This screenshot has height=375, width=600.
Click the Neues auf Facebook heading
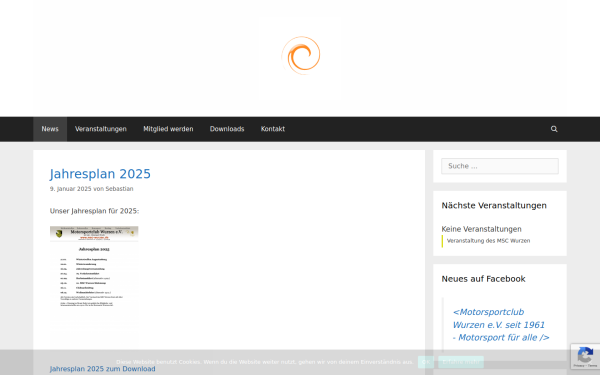[x=483, y=279]
